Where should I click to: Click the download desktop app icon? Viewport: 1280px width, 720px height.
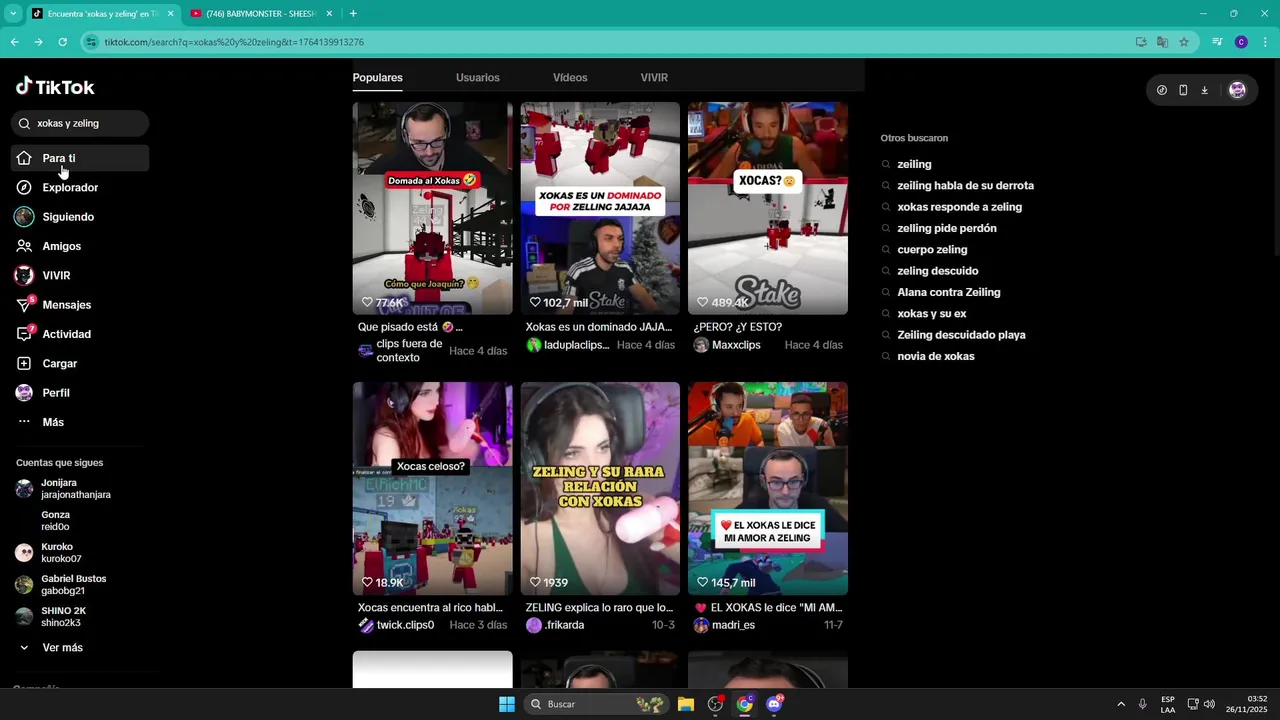pos(1204,90)
